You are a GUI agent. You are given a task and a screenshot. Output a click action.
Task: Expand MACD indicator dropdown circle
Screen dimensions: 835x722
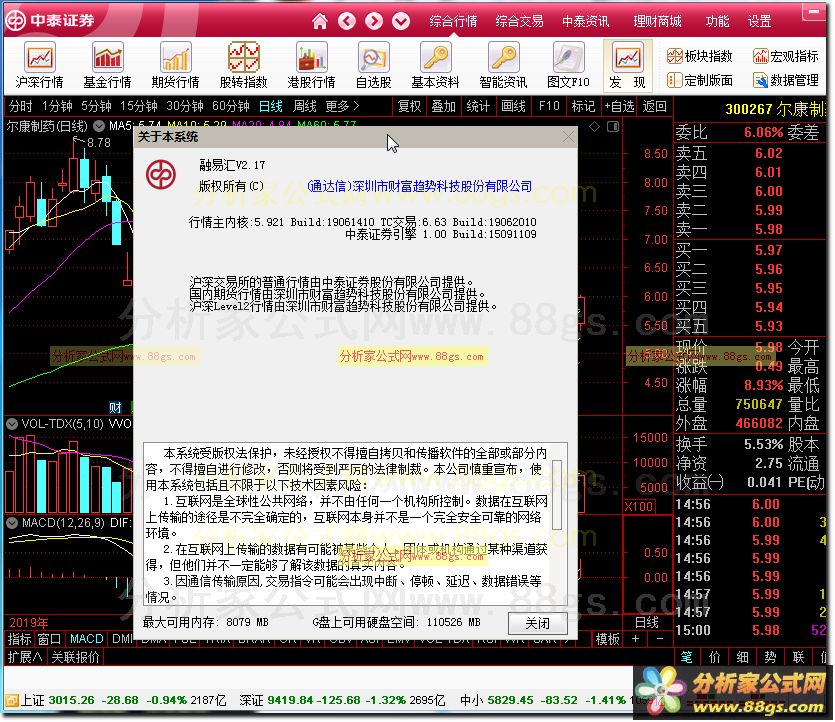12,523
